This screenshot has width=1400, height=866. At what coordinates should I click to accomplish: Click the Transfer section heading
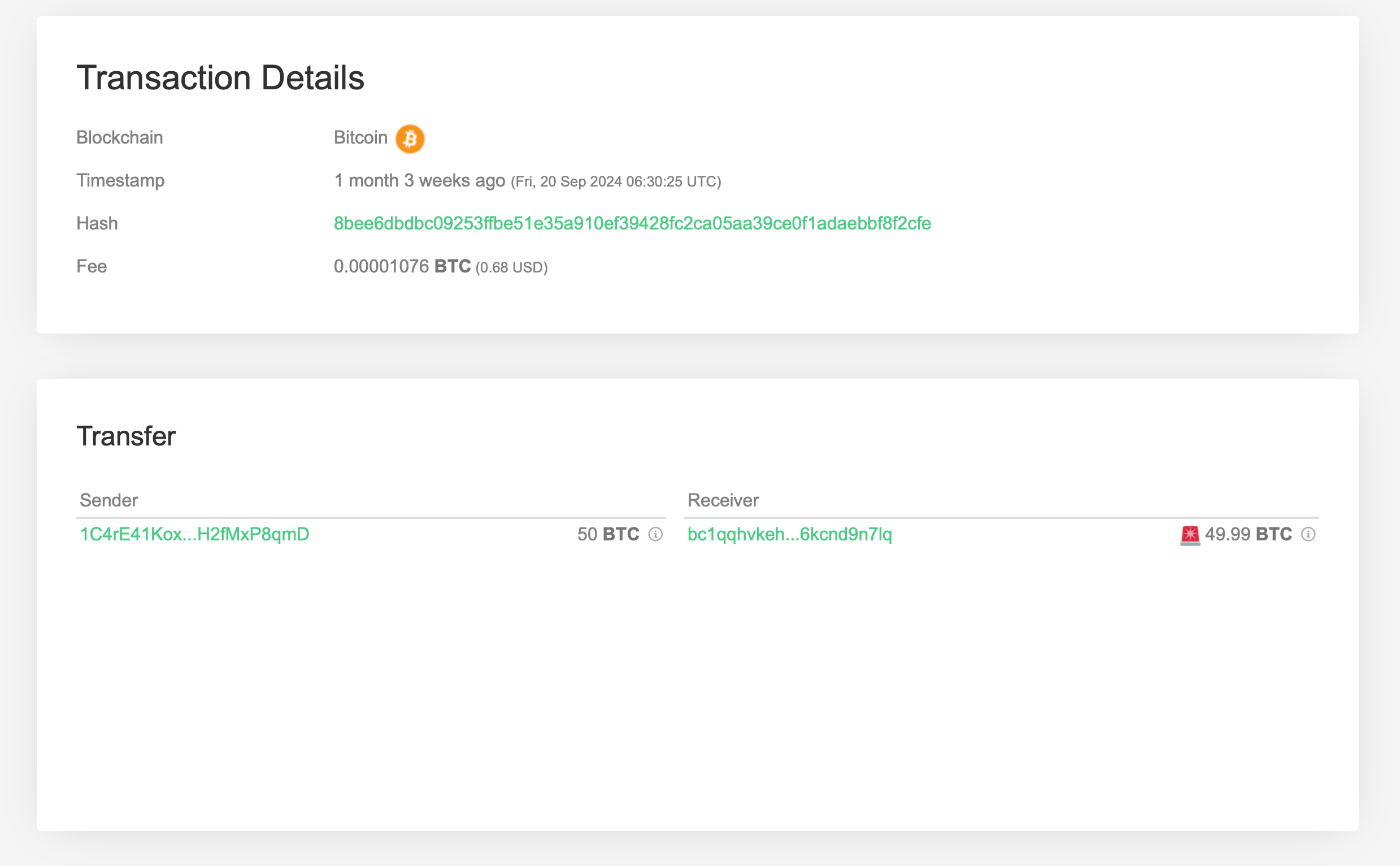(x=126, y=436)
